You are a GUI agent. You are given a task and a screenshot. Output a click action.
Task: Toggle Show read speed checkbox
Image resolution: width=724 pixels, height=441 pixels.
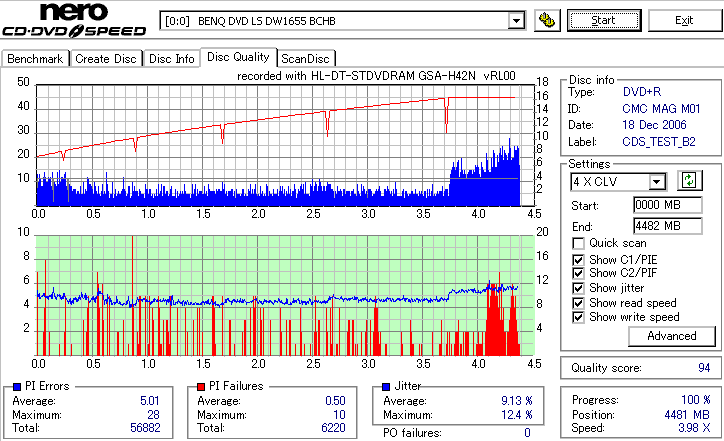(578, 303)
